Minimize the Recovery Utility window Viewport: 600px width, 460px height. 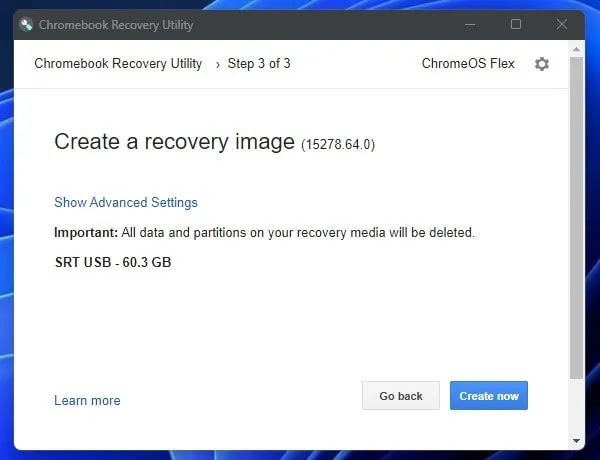coord(470,25)
